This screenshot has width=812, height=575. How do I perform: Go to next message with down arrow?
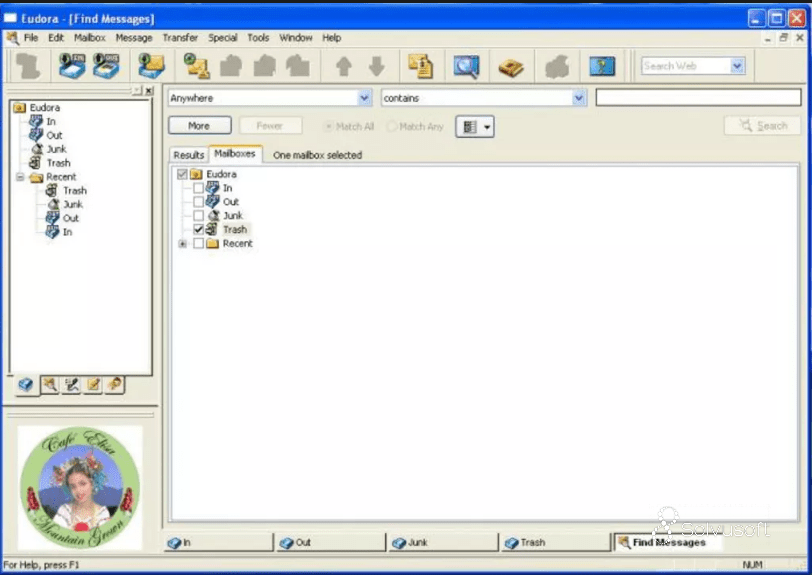(x=376, y=67)
